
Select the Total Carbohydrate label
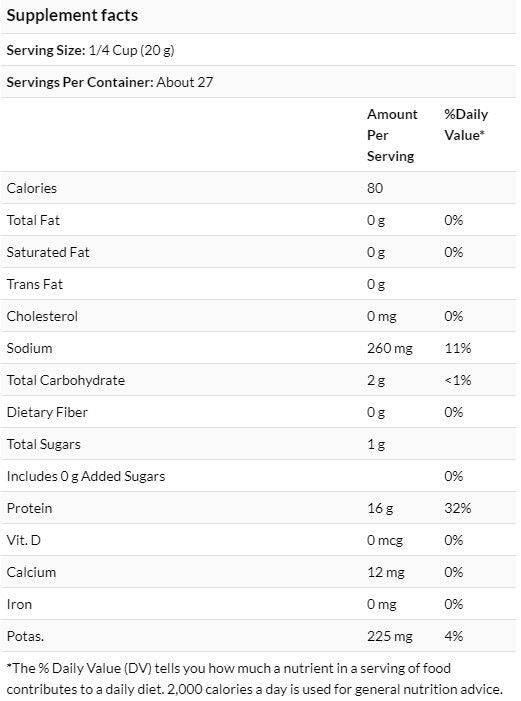point(66,380)
